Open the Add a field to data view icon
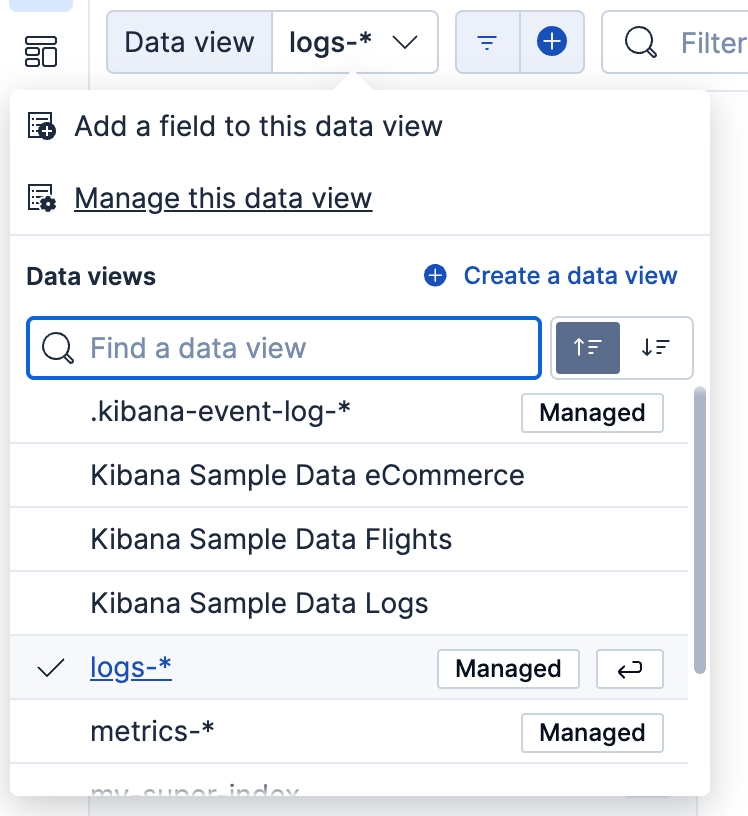The width and height of the screenshot is (748, 816). click(40, 127)
